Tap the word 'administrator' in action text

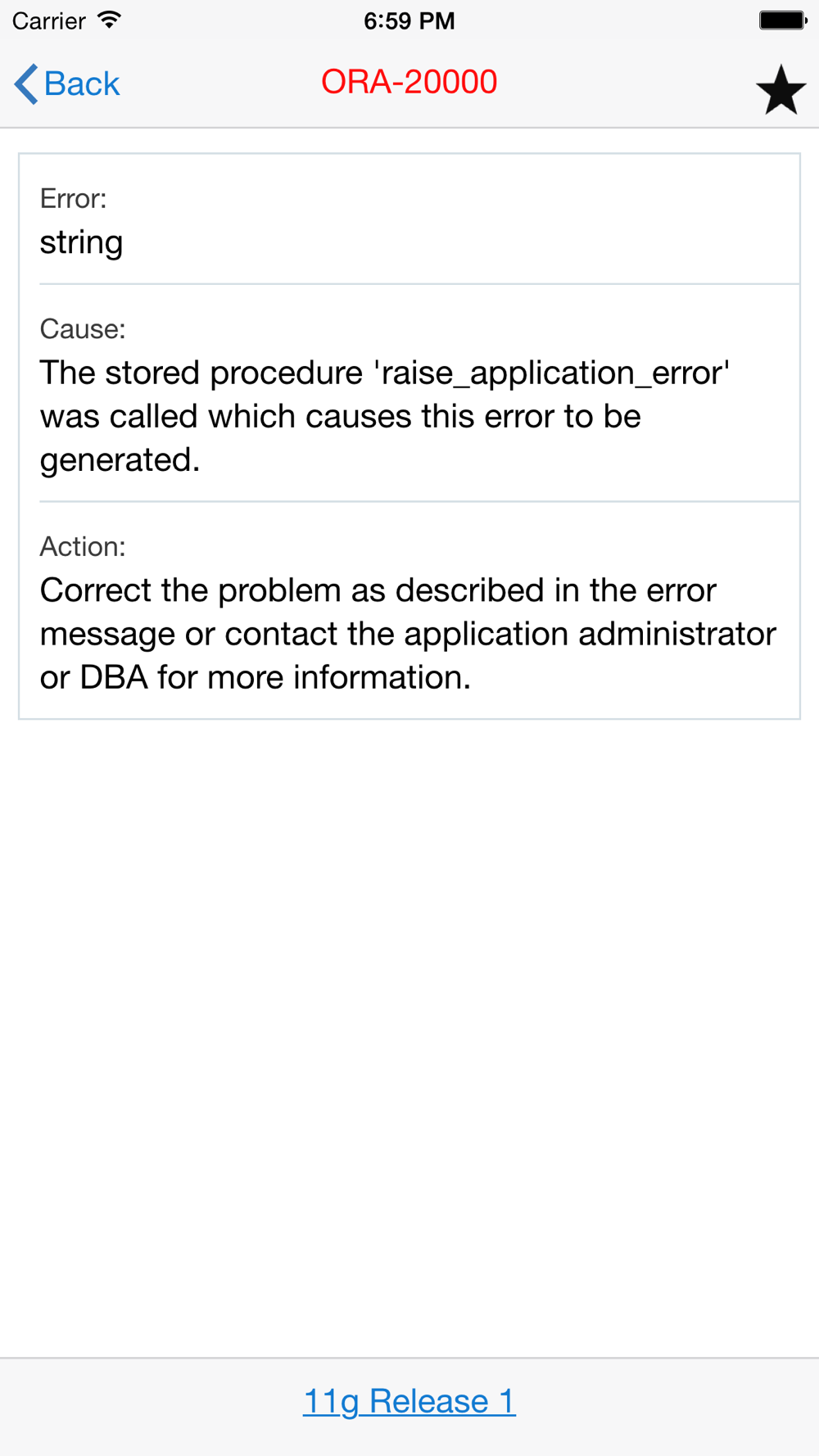point(676,634)
